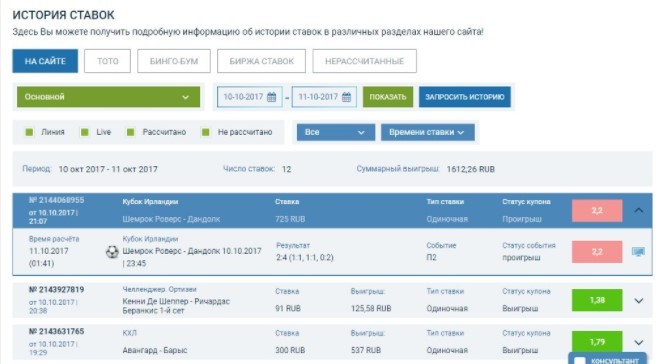This screenshot has width=663, height=364.
Task: Open the Все filter dropdown
Action: 336,132
